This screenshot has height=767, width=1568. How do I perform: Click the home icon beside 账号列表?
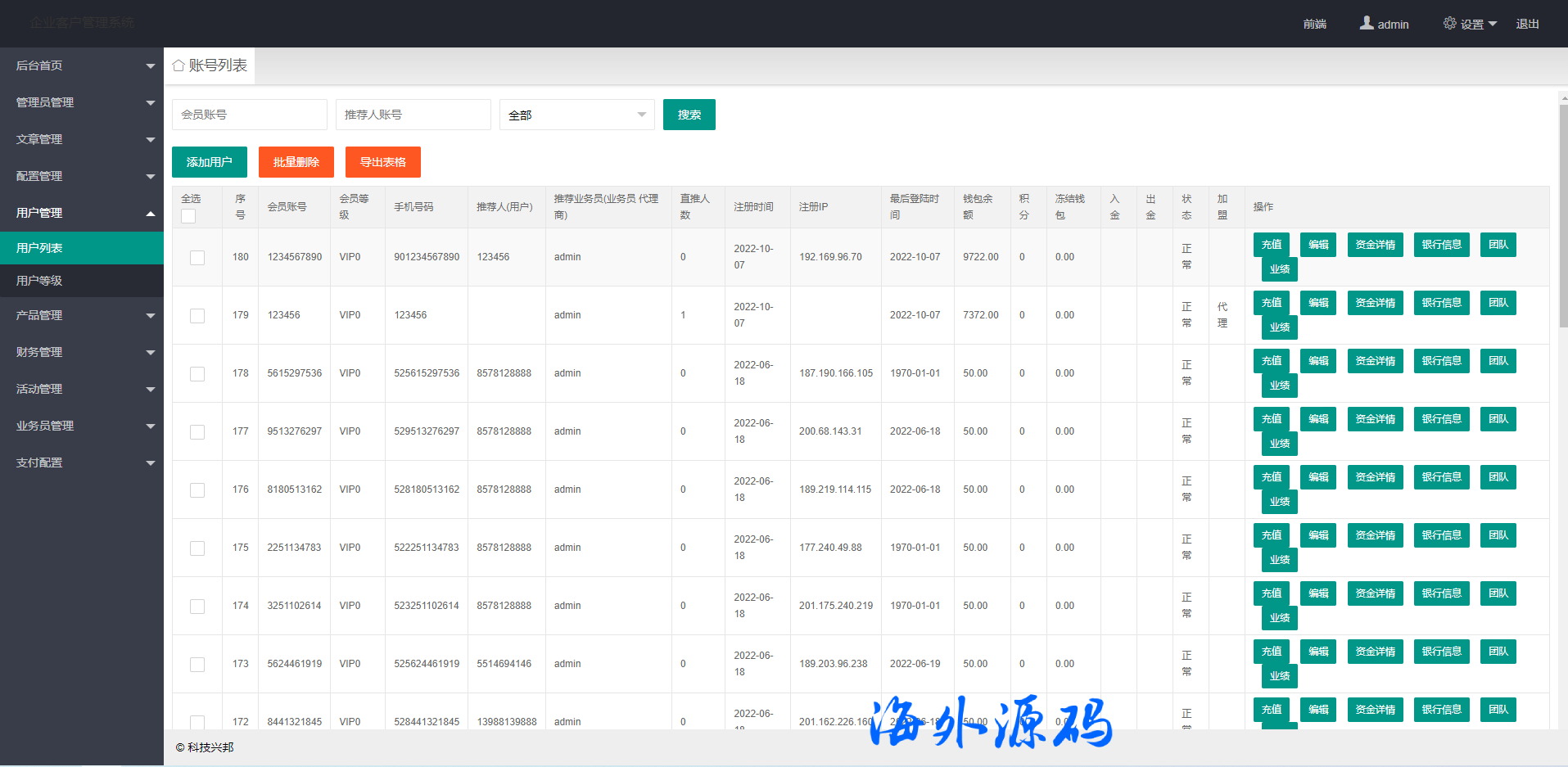point(178,65)
